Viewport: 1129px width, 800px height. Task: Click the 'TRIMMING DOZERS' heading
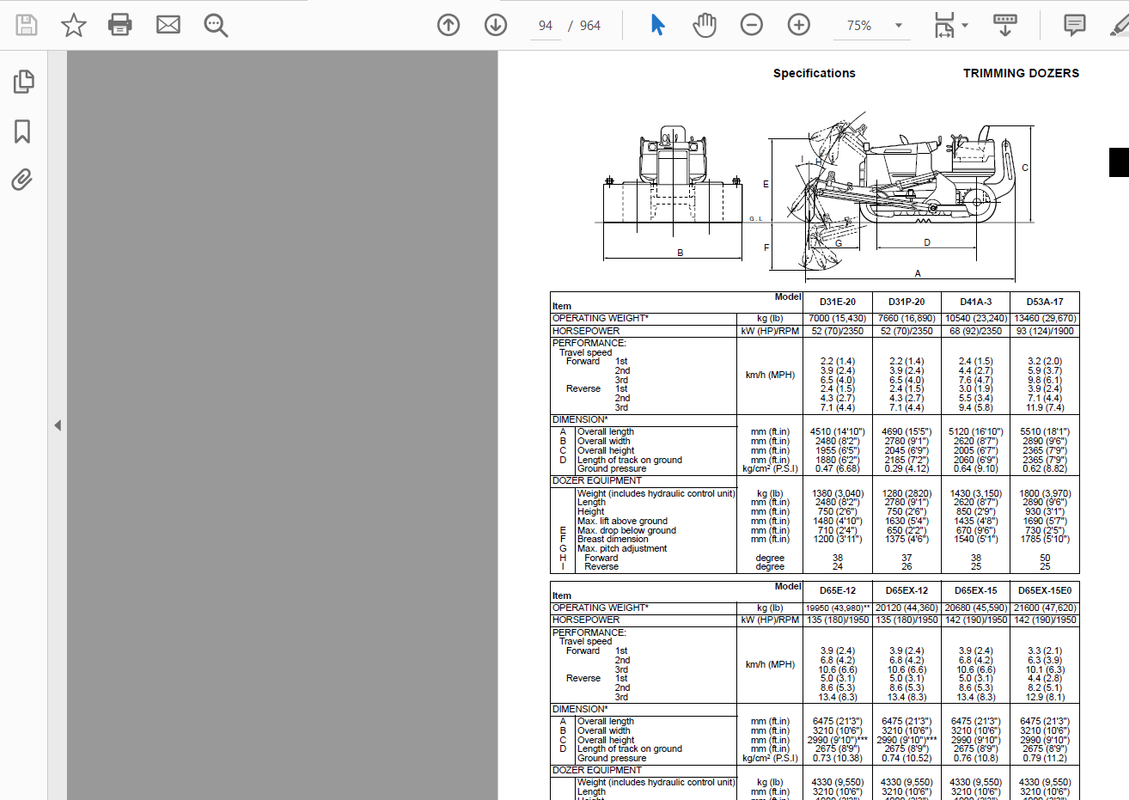pos(1021,73)
